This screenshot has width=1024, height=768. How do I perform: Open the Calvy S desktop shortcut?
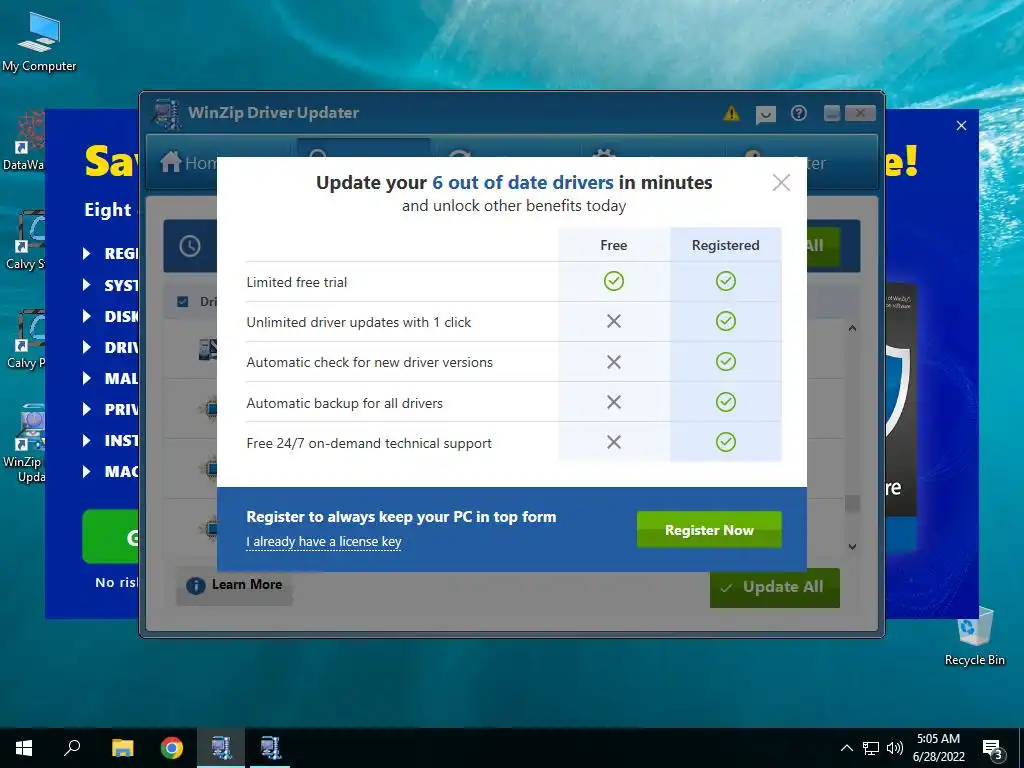tap(25, 240)
